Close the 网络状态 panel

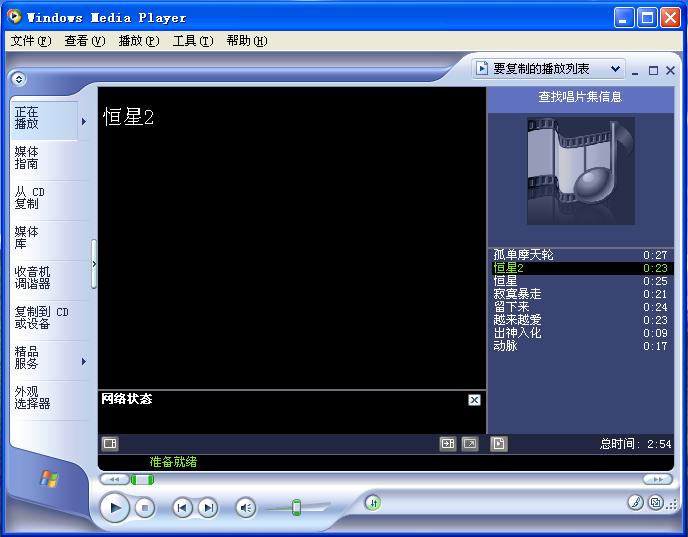(x=474, y=400)
